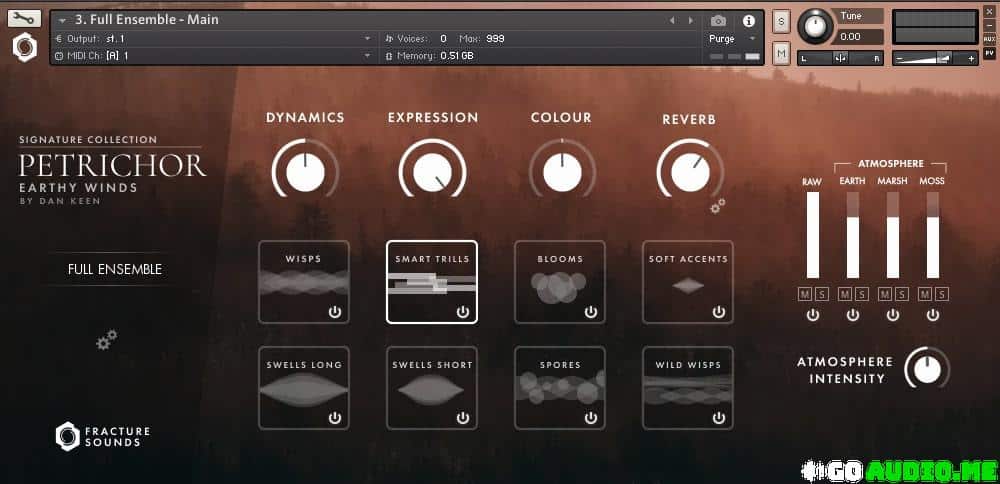The image size is (1000, 484).
Task: Open reverb settings gear icon
Action: click(x=717, y=206)
